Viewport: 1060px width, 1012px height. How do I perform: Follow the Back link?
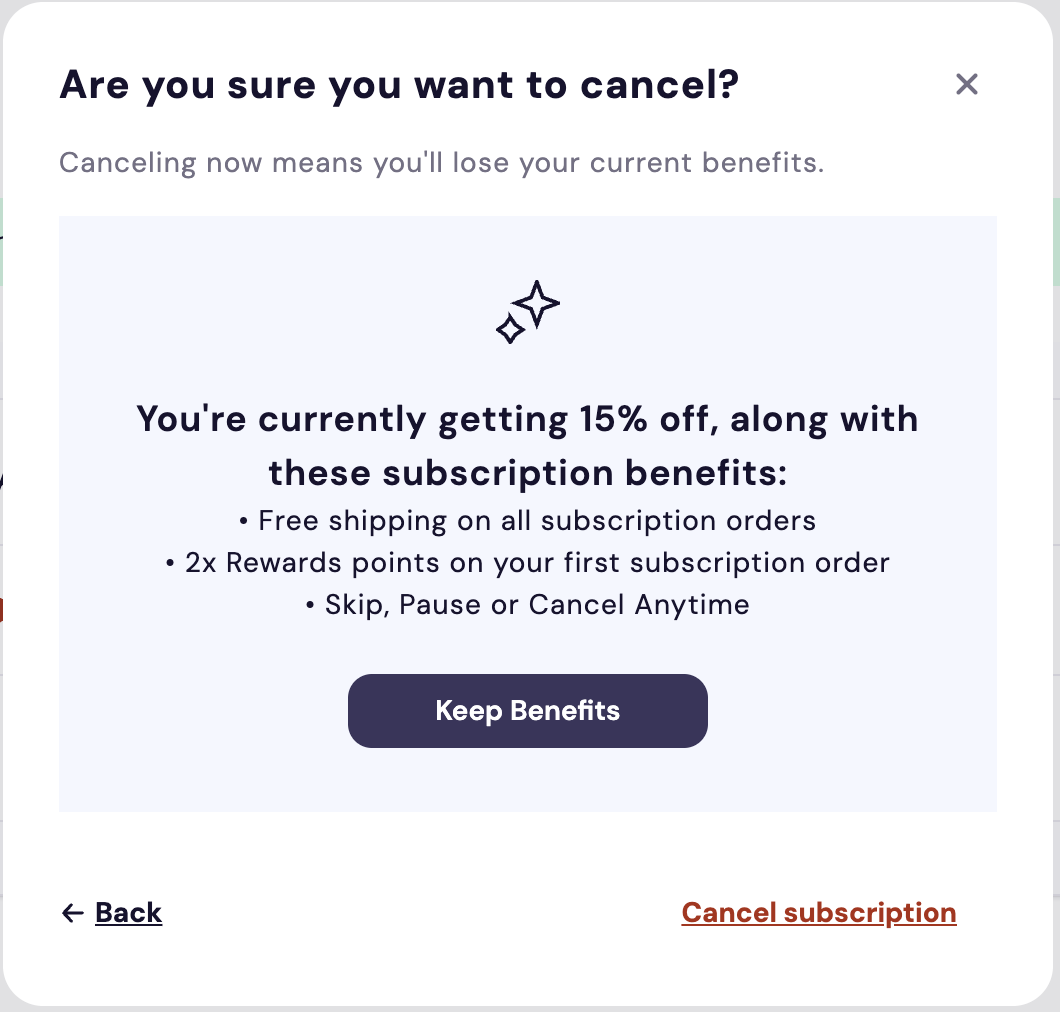coord(128,913)
